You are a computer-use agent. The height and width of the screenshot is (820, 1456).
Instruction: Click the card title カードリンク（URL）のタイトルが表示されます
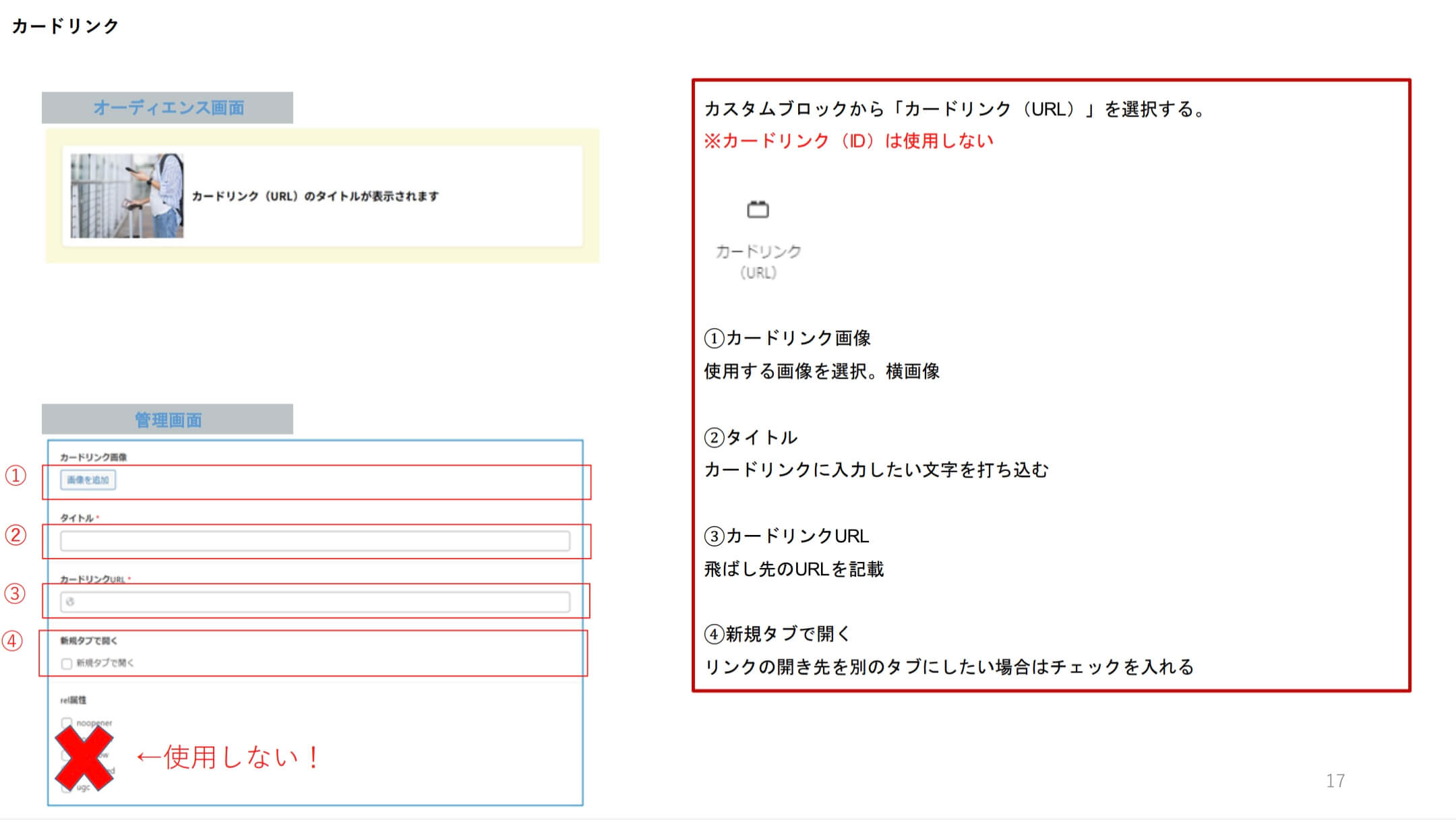click(315, 196)
